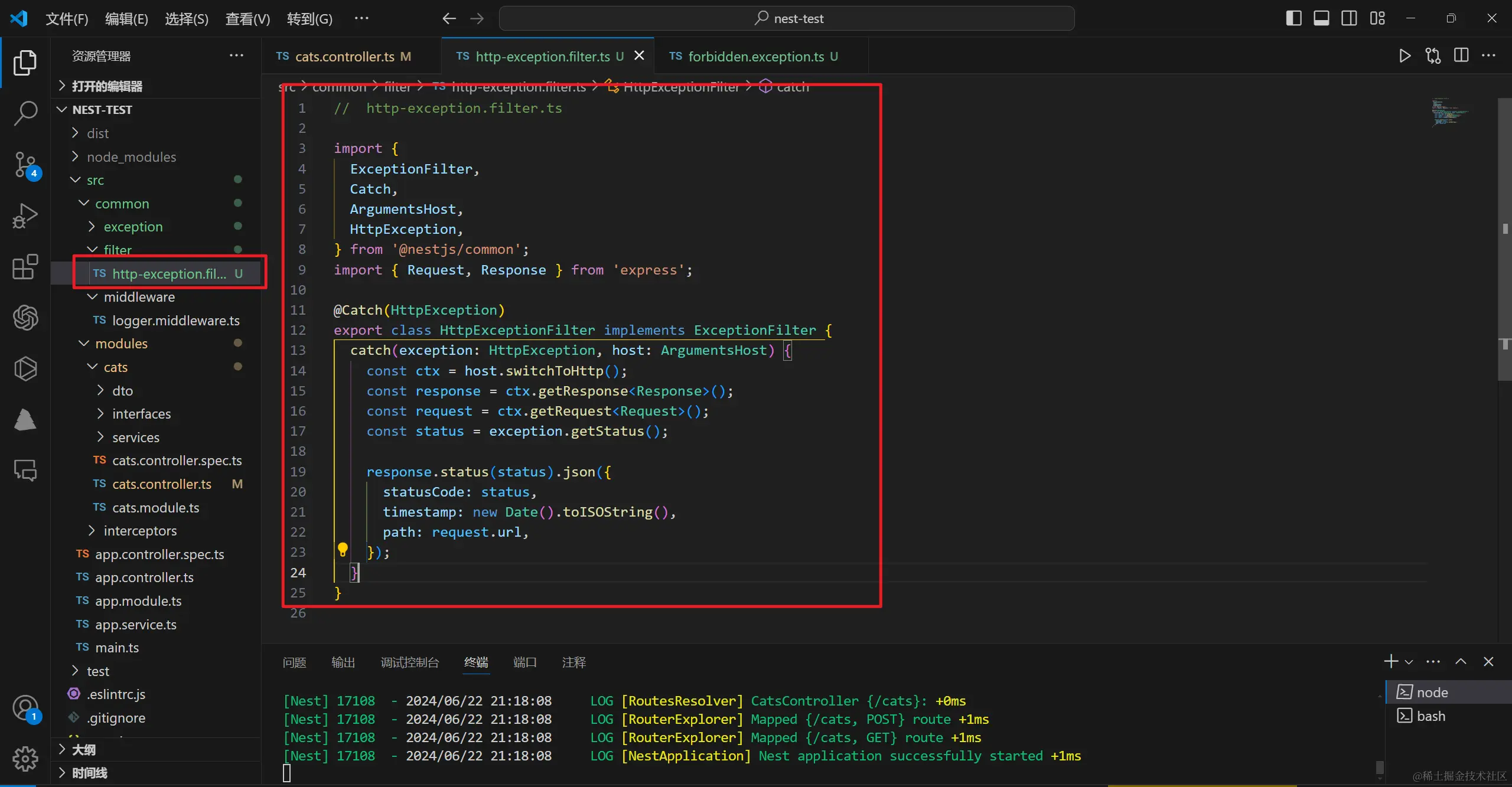Open the View menu
The height and width of the screenshot is (787, 1512).
[247, 19]
